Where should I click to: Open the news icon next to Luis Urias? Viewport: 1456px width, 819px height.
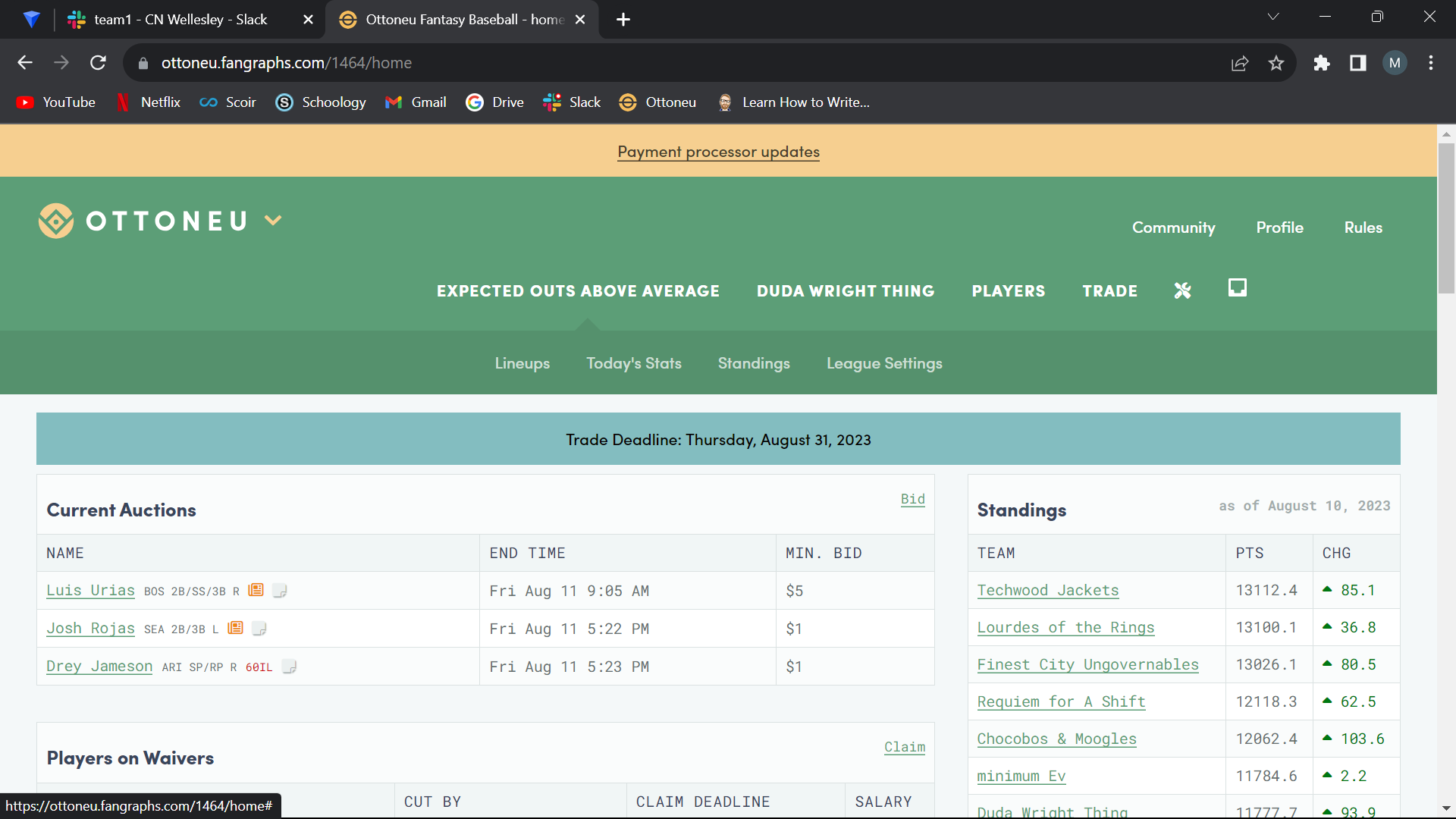256,590
